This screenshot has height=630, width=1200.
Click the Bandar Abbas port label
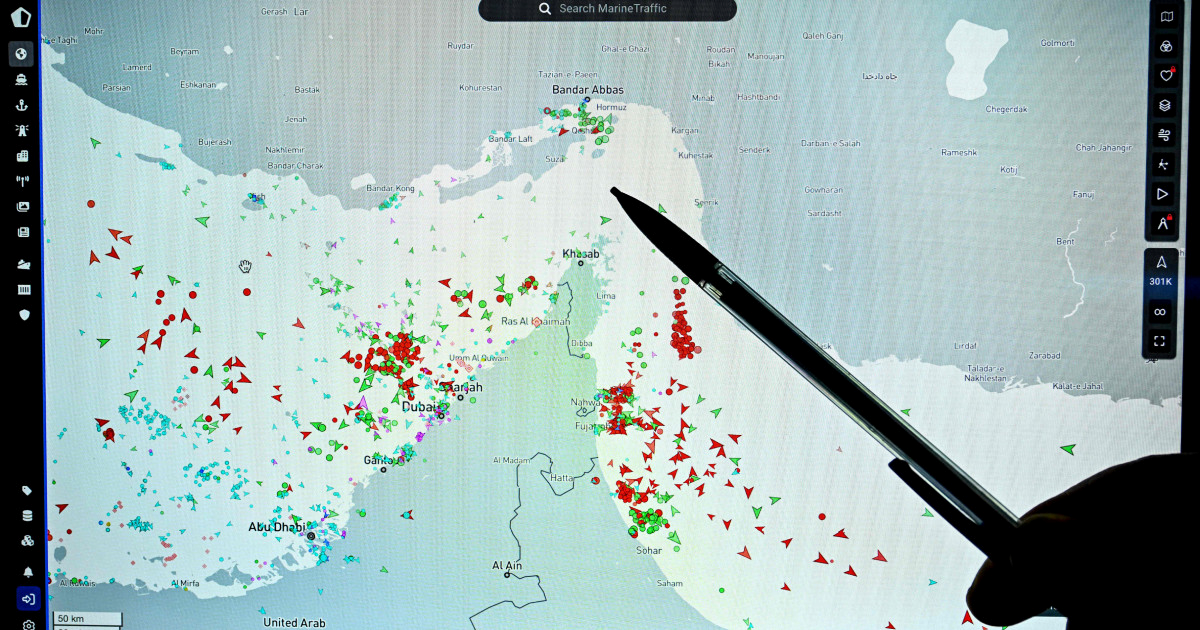(x=587, y=90)
